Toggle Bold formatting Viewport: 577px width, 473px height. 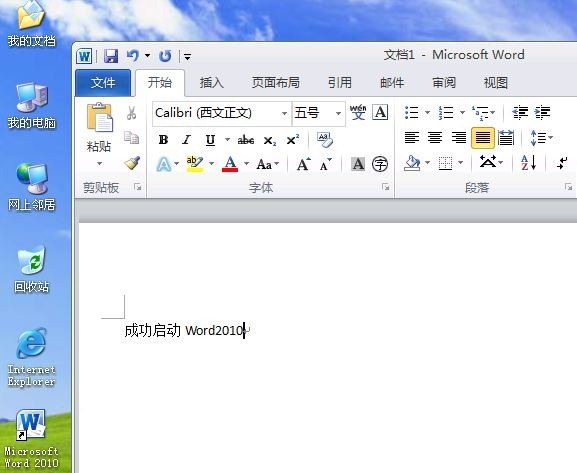tap(163, 140)
